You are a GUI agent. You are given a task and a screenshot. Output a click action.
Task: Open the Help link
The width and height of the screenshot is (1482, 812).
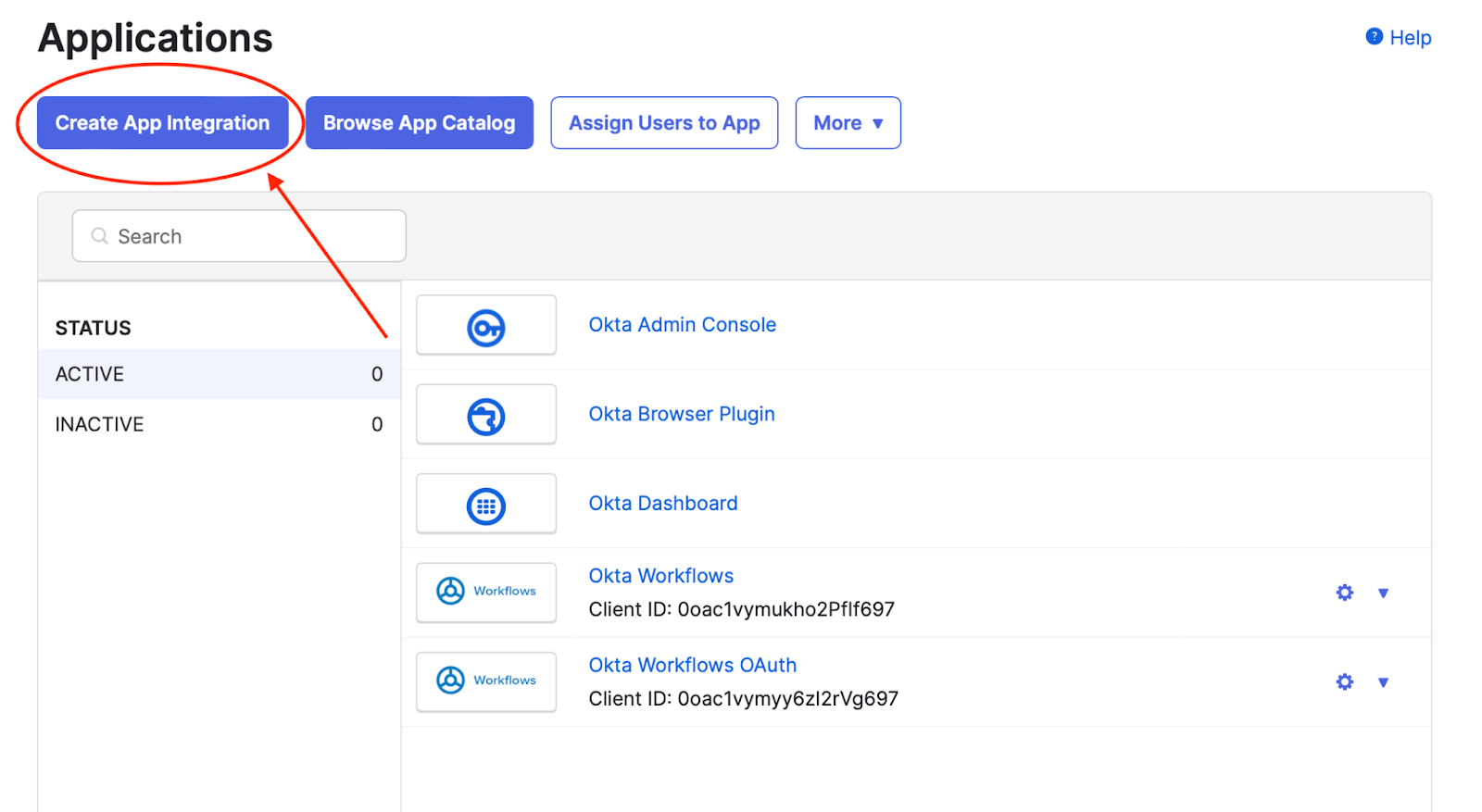pyautogui.click(x=1410, y=38)
